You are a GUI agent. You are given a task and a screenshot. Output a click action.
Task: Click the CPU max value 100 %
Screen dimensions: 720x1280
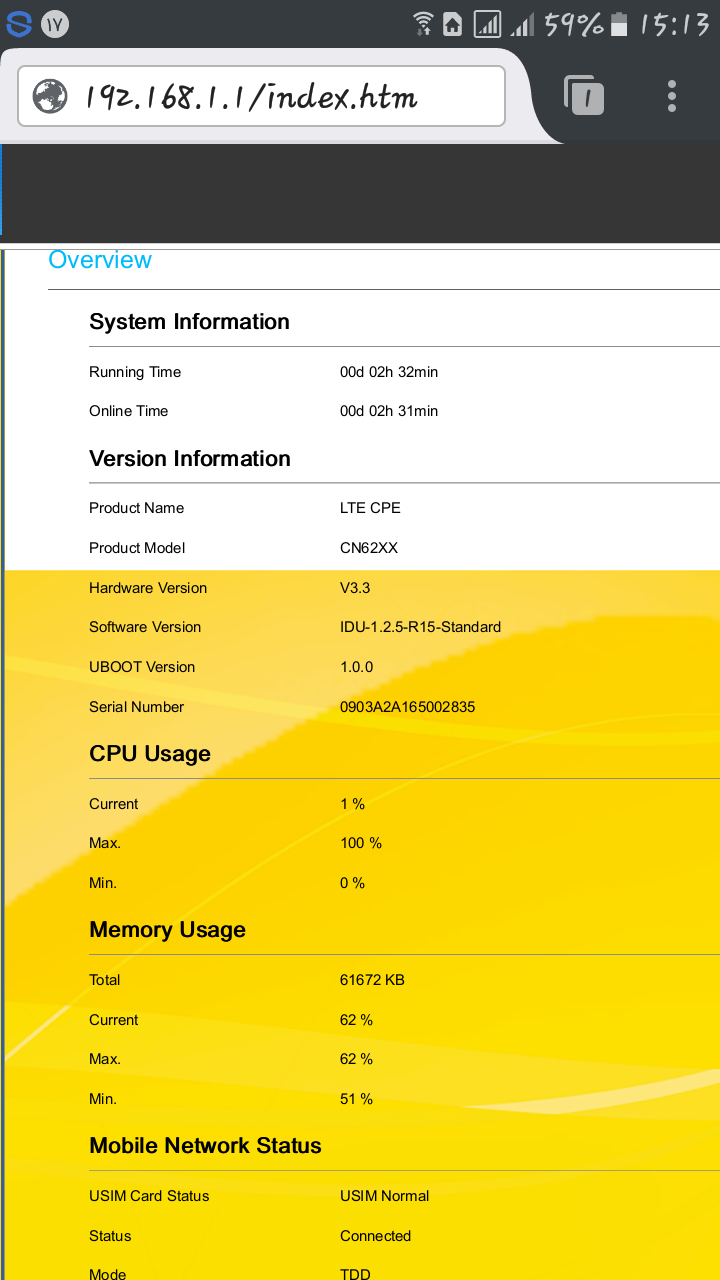(x=361, y=843)
